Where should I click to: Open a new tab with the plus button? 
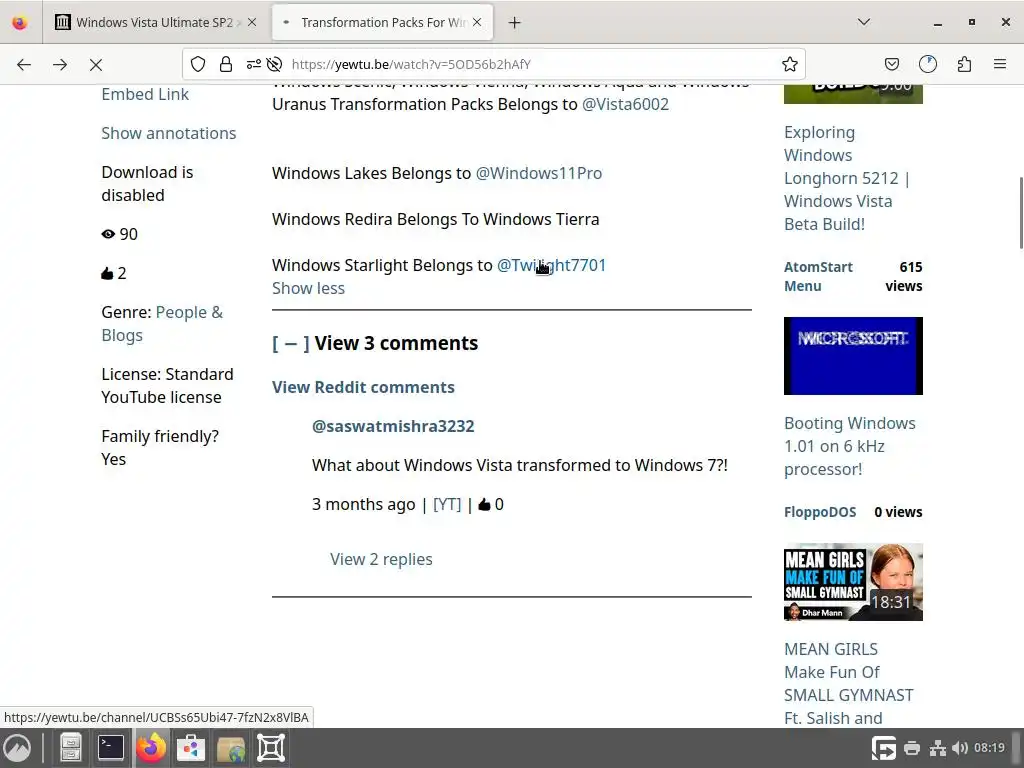pos(515,23)
